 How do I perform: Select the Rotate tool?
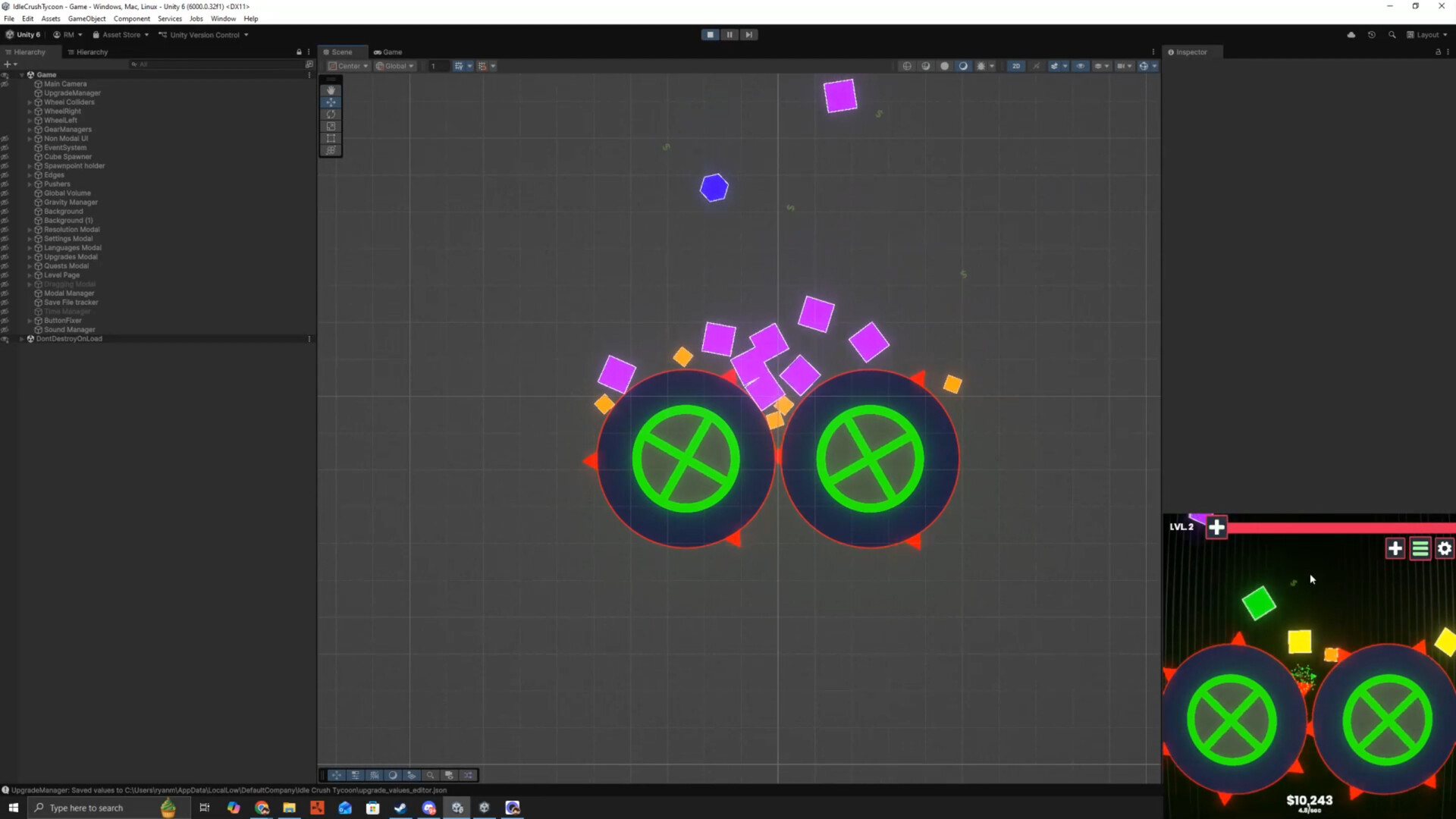pos(331,115)
